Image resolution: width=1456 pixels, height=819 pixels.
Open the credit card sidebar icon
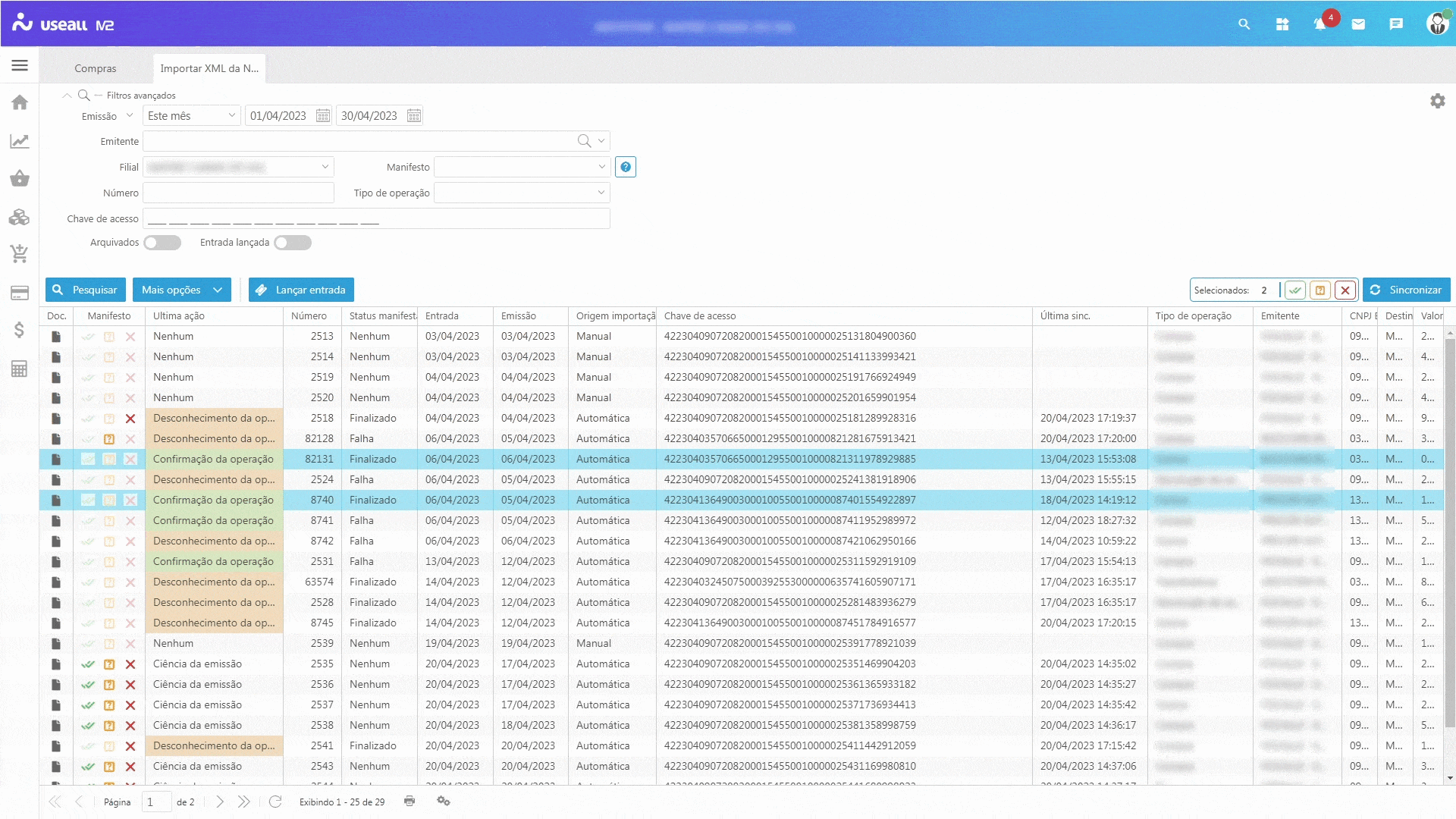(x=20, y=293)
